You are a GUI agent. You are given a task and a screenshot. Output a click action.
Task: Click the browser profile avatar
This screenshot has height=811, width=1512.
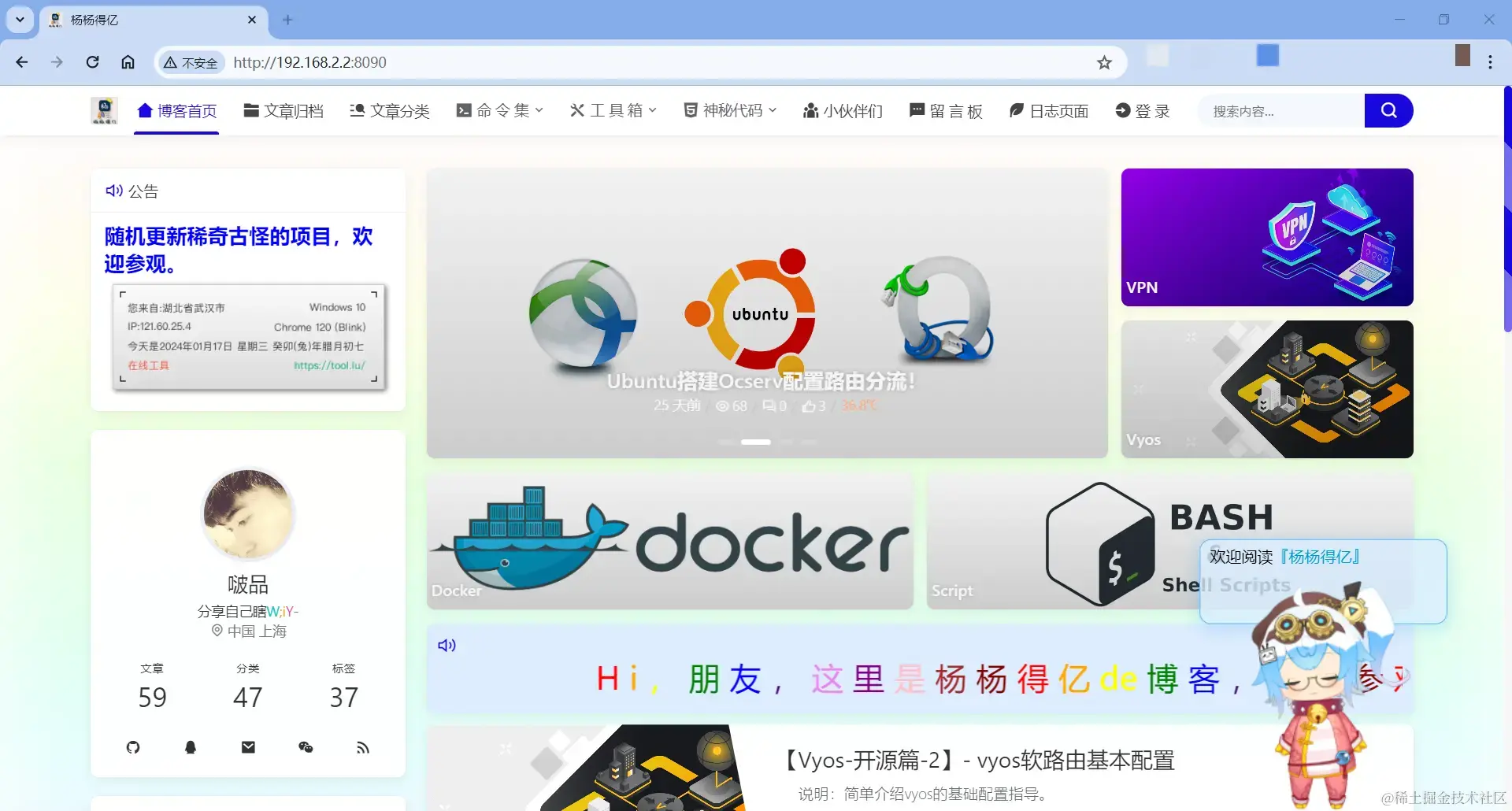click(x=1462, y=55)
